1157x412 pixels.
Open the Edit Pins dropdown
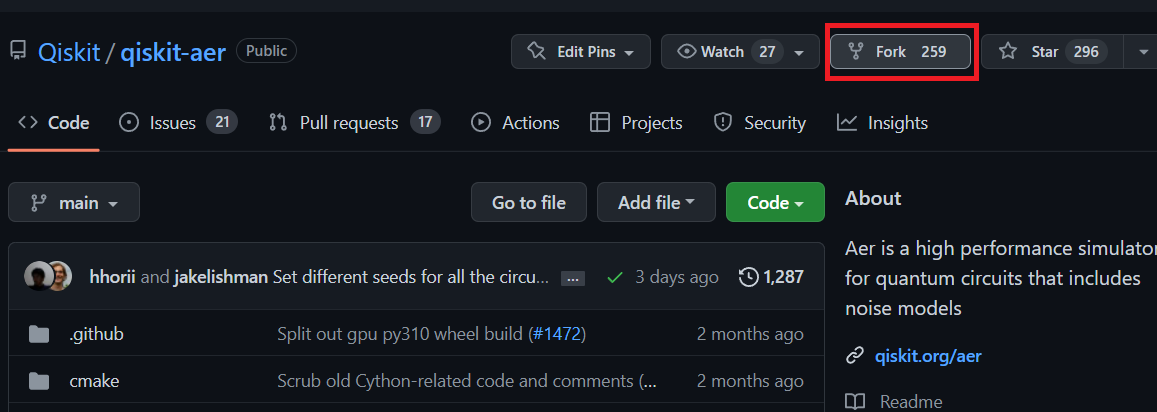[x=581, y=52]
